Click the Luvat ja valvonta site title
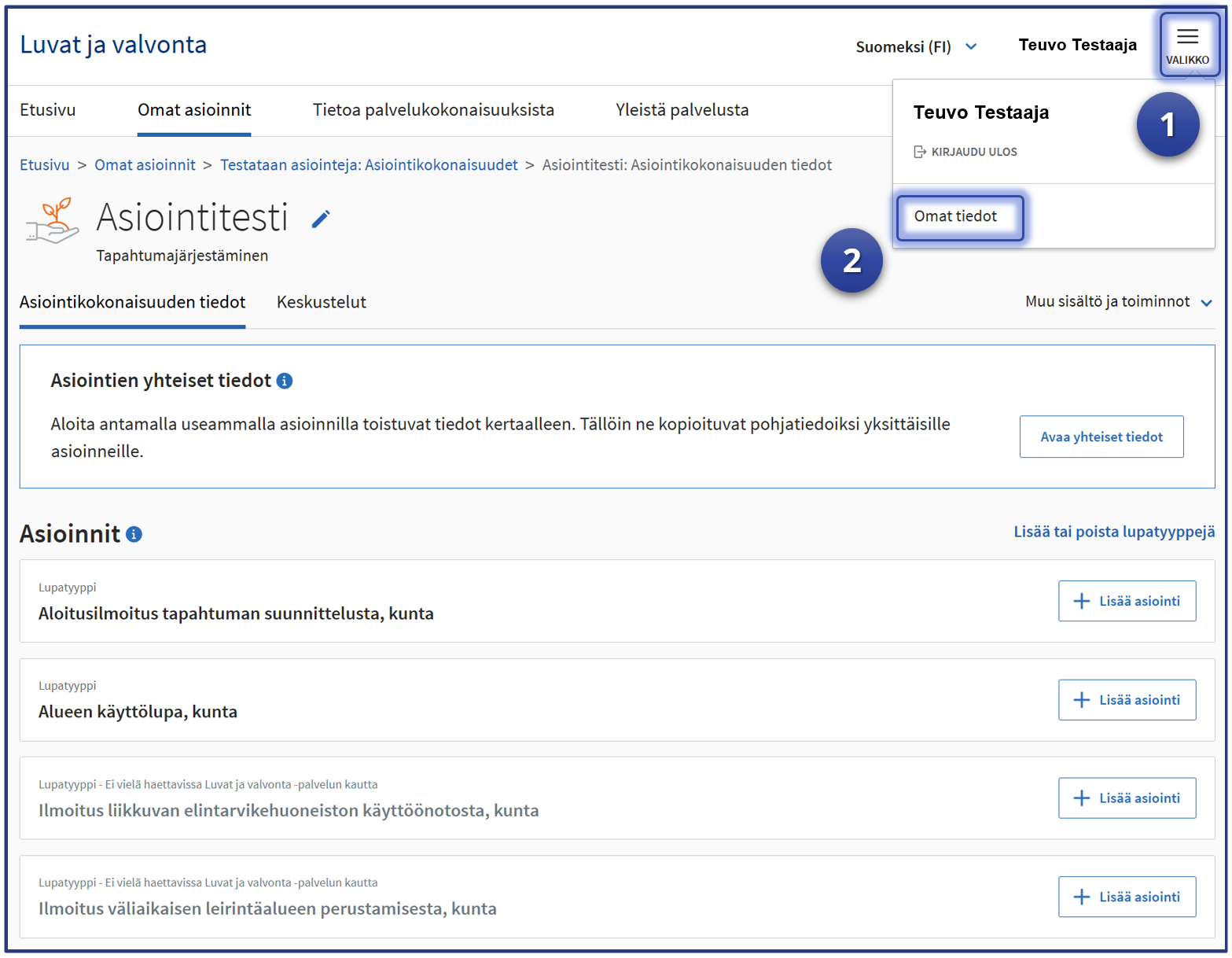The height and width of the screenshot is (958, 1232). coord(113,45)
